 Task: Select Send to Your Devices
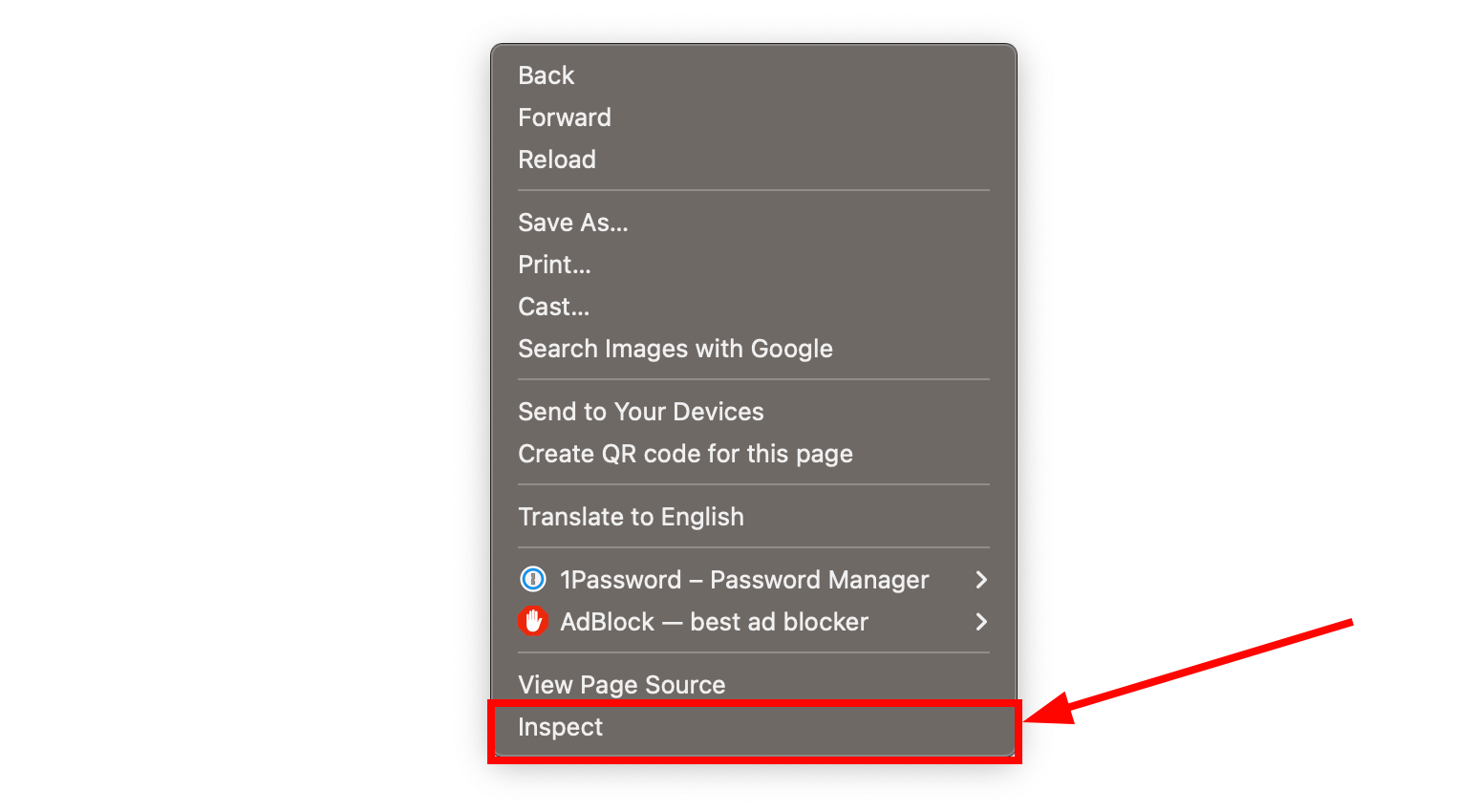tap(641, 412)
